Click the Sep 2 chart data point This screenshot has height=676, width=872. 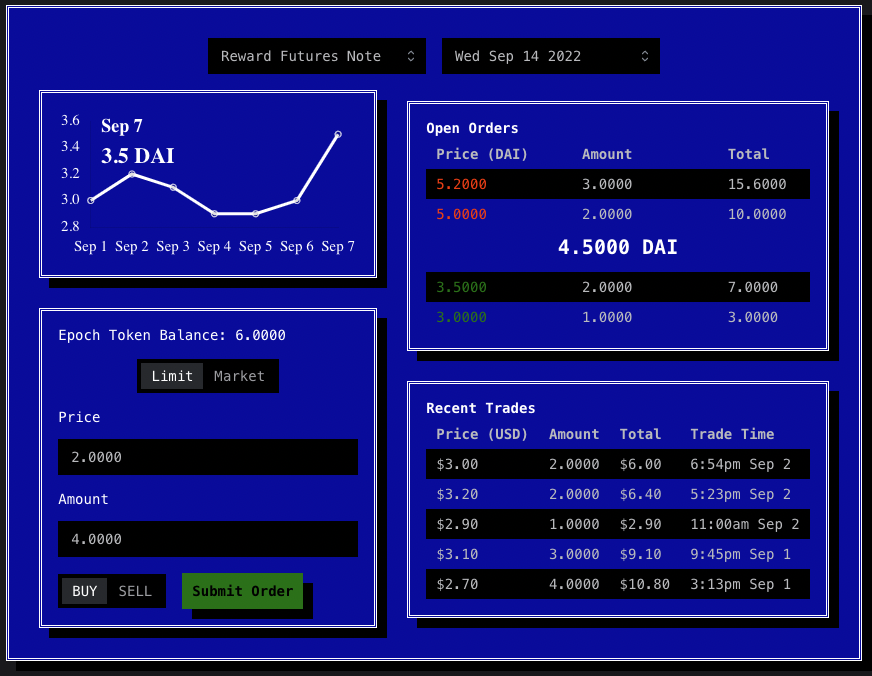point(132,174)
